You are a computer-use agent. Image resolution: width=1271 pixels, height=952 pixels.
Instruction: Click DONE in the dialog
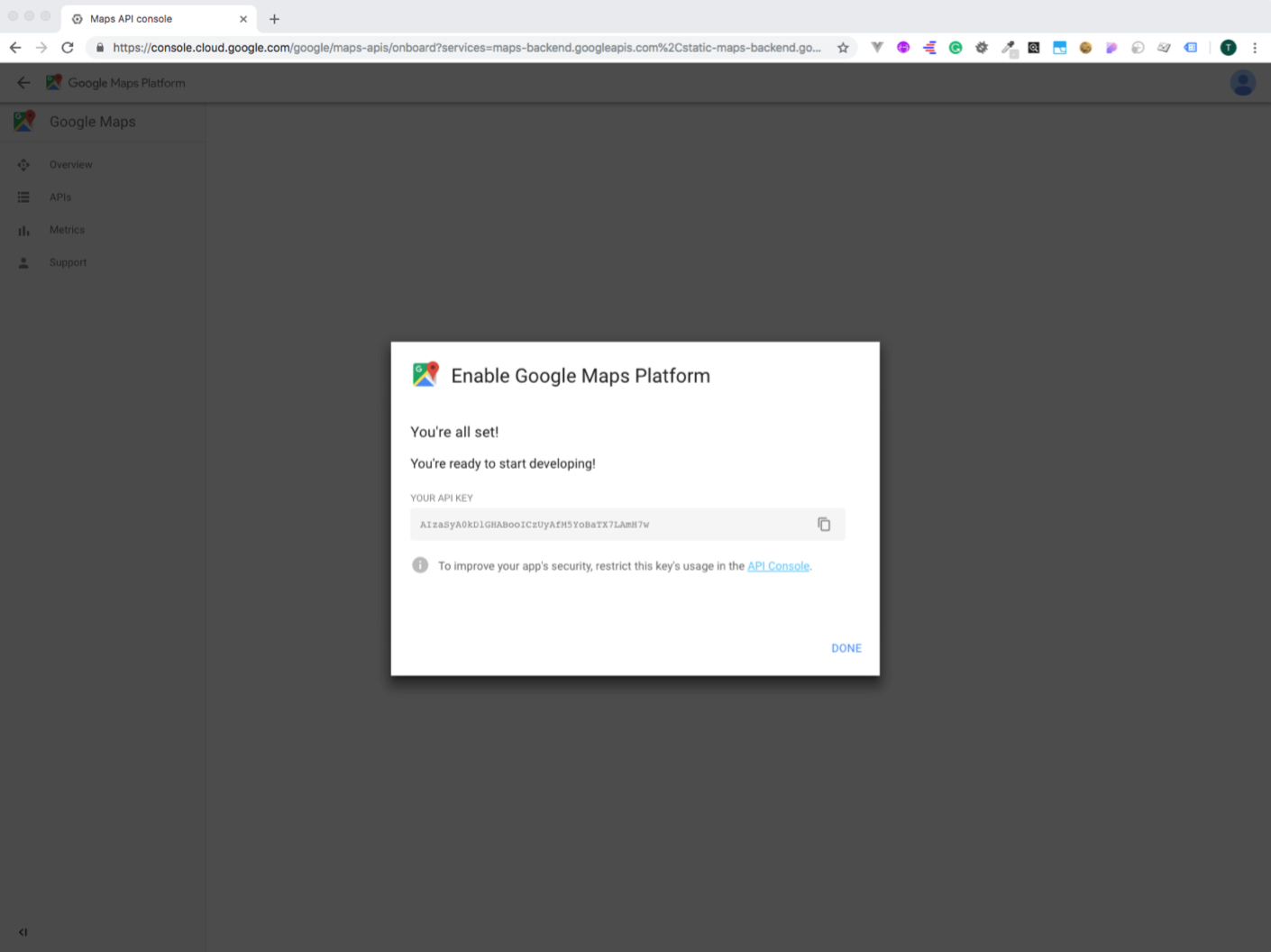click(846, 648)
